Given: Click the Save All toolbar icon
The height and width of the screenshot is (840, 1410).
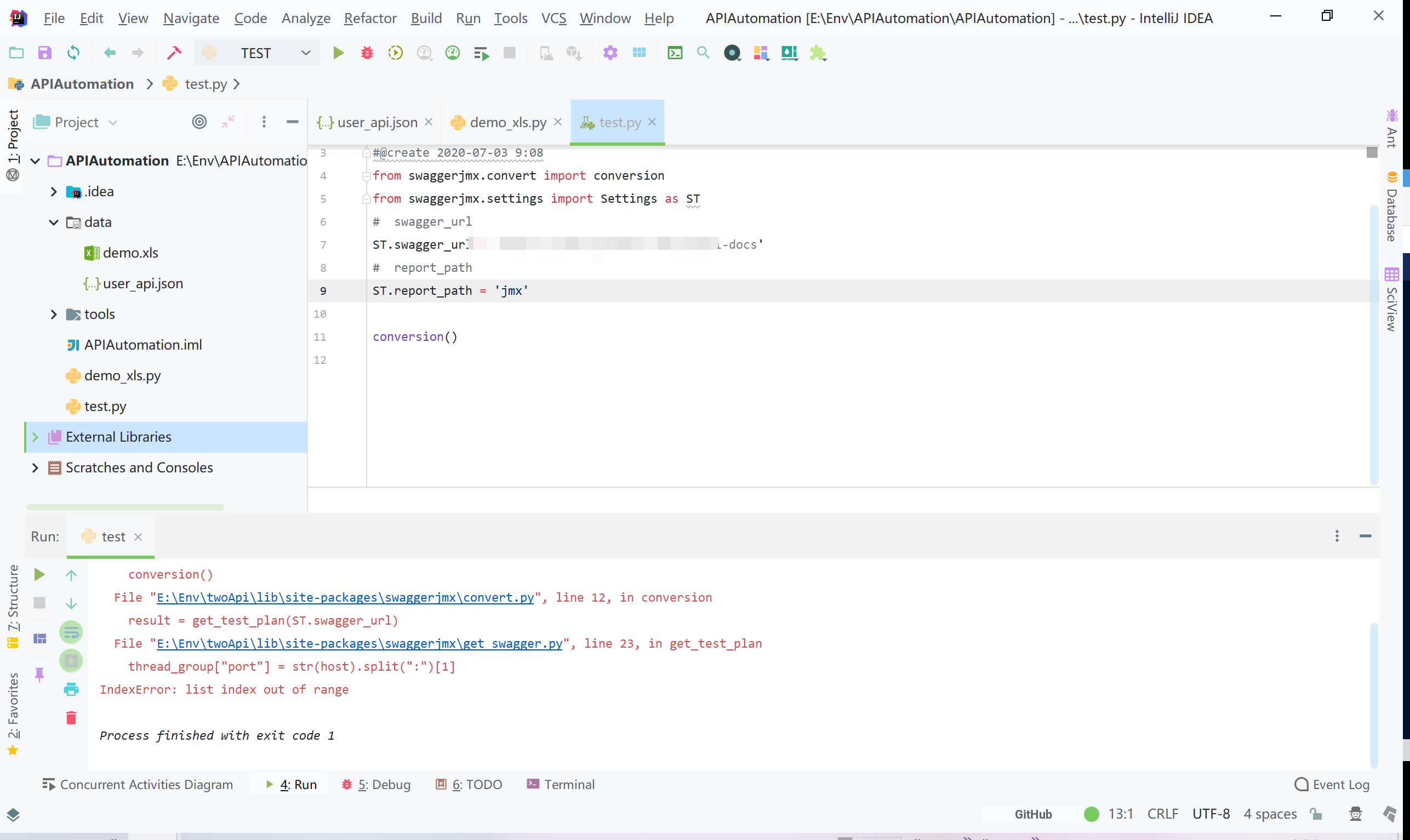Looking at the screenshot, I should (x=45, y=53).
